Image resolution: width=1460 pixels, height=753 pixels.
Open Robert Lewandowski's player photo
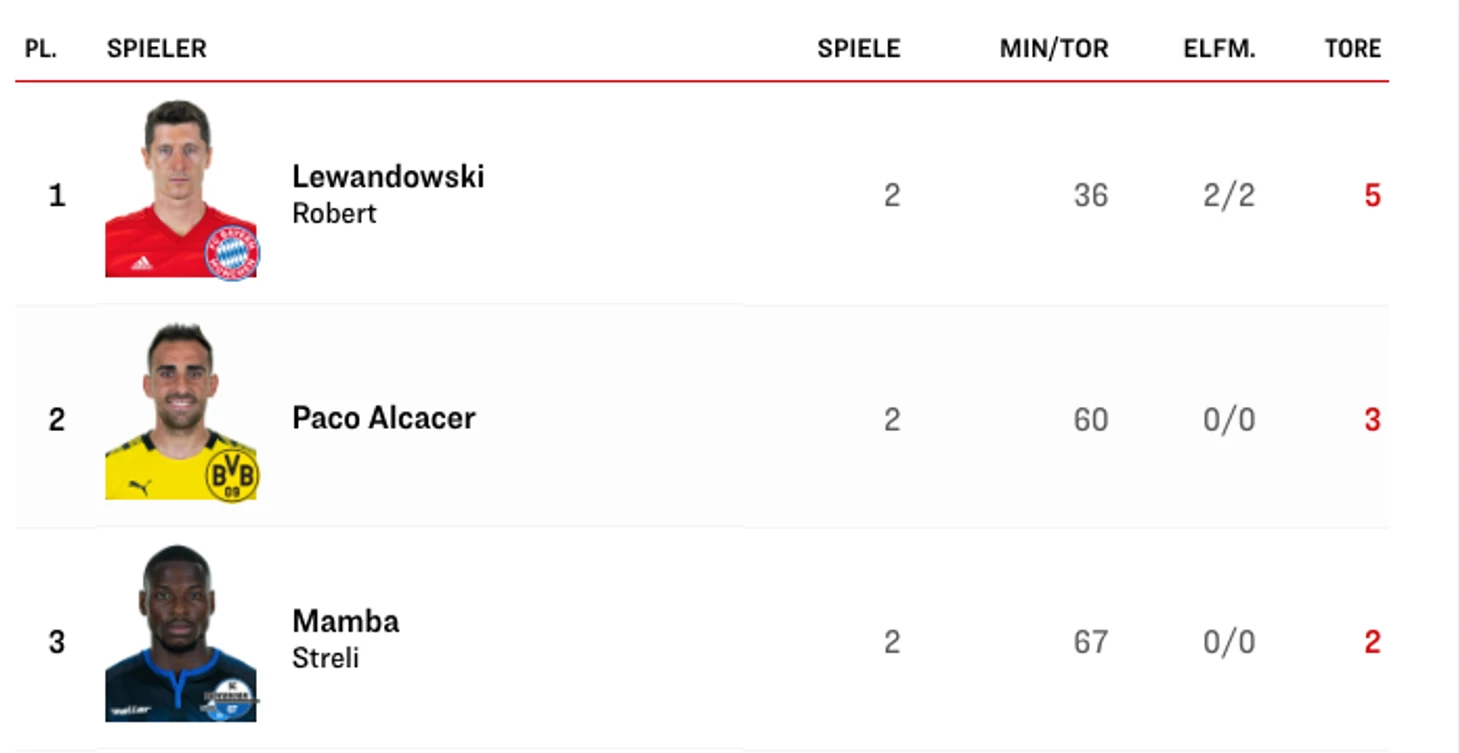181,188
